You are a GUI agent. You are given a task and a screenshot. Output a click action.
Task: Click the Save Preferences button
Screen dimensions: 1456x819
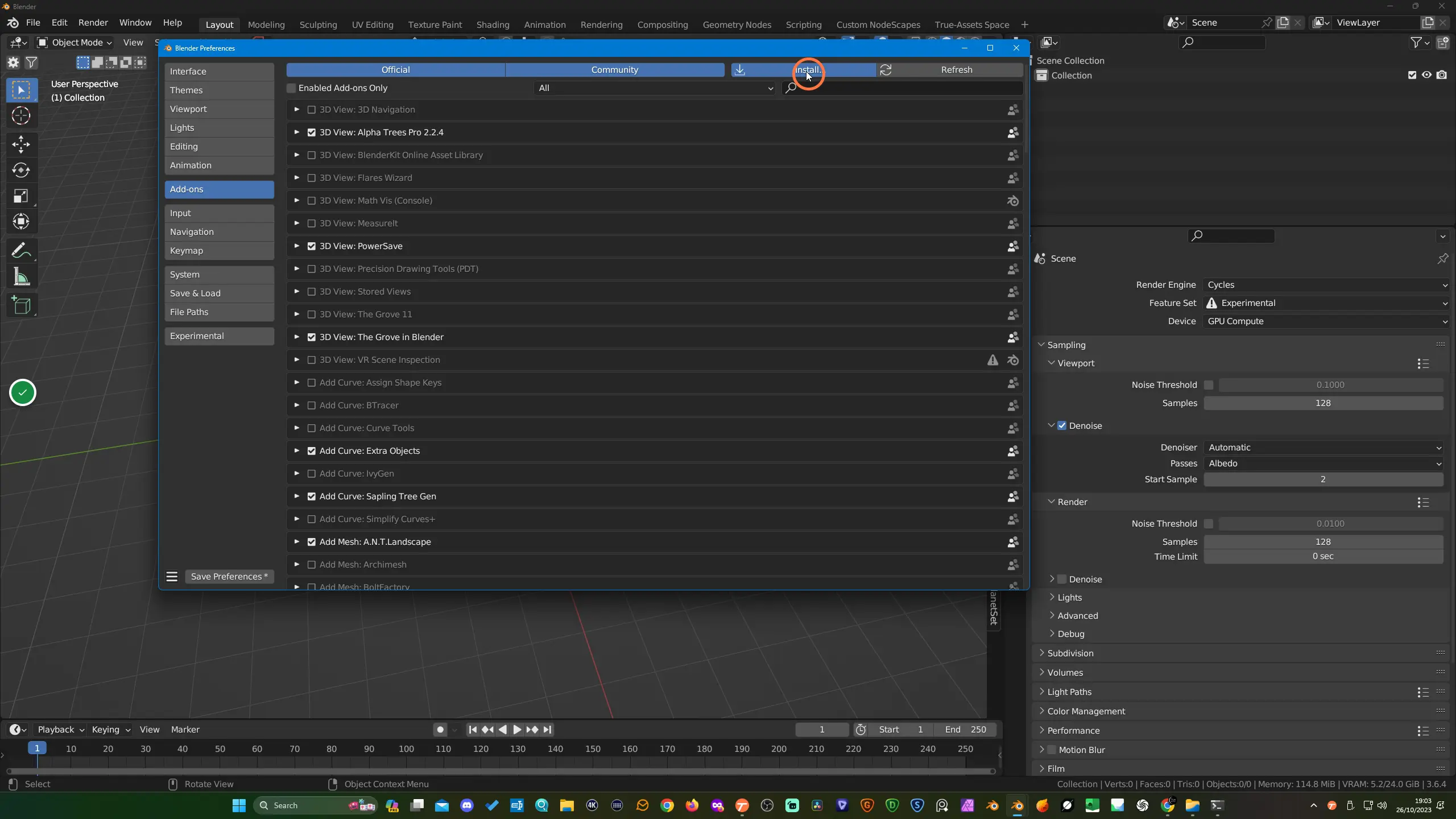coord(229,577)
